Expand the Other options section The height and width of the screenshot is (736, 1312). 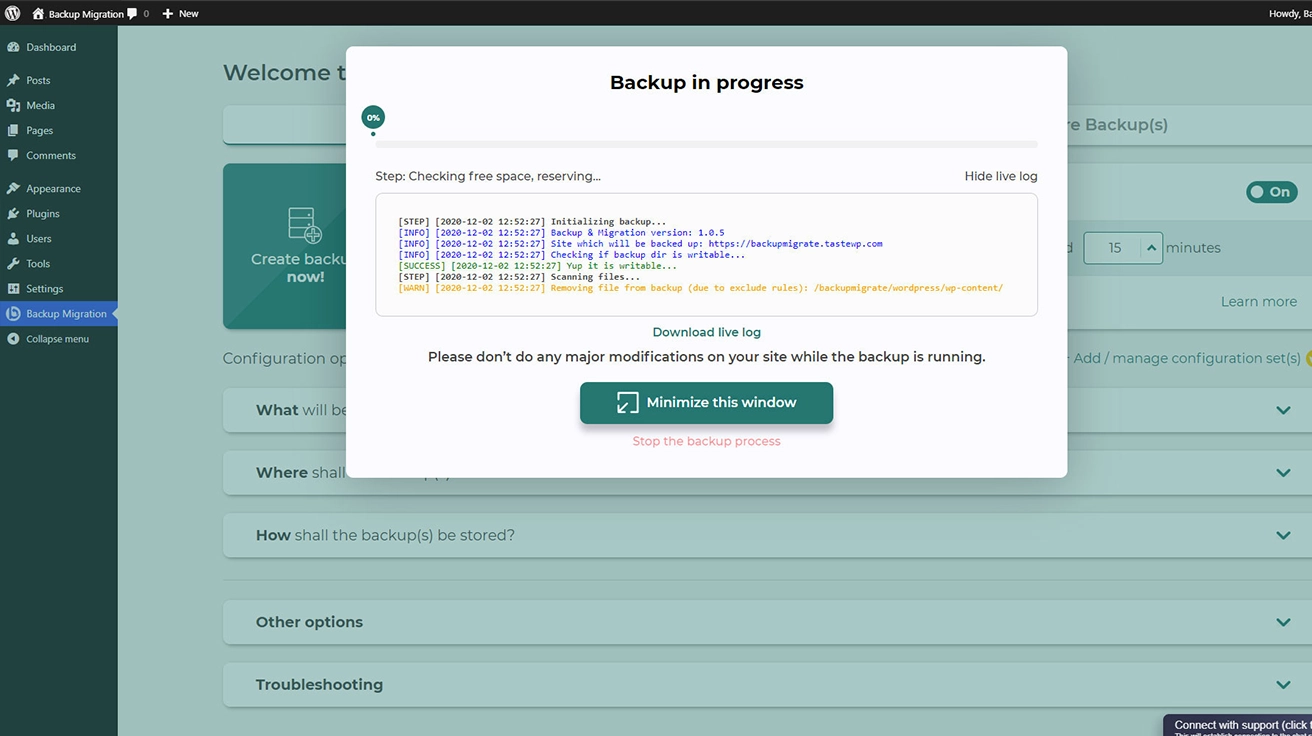(767, 622)
